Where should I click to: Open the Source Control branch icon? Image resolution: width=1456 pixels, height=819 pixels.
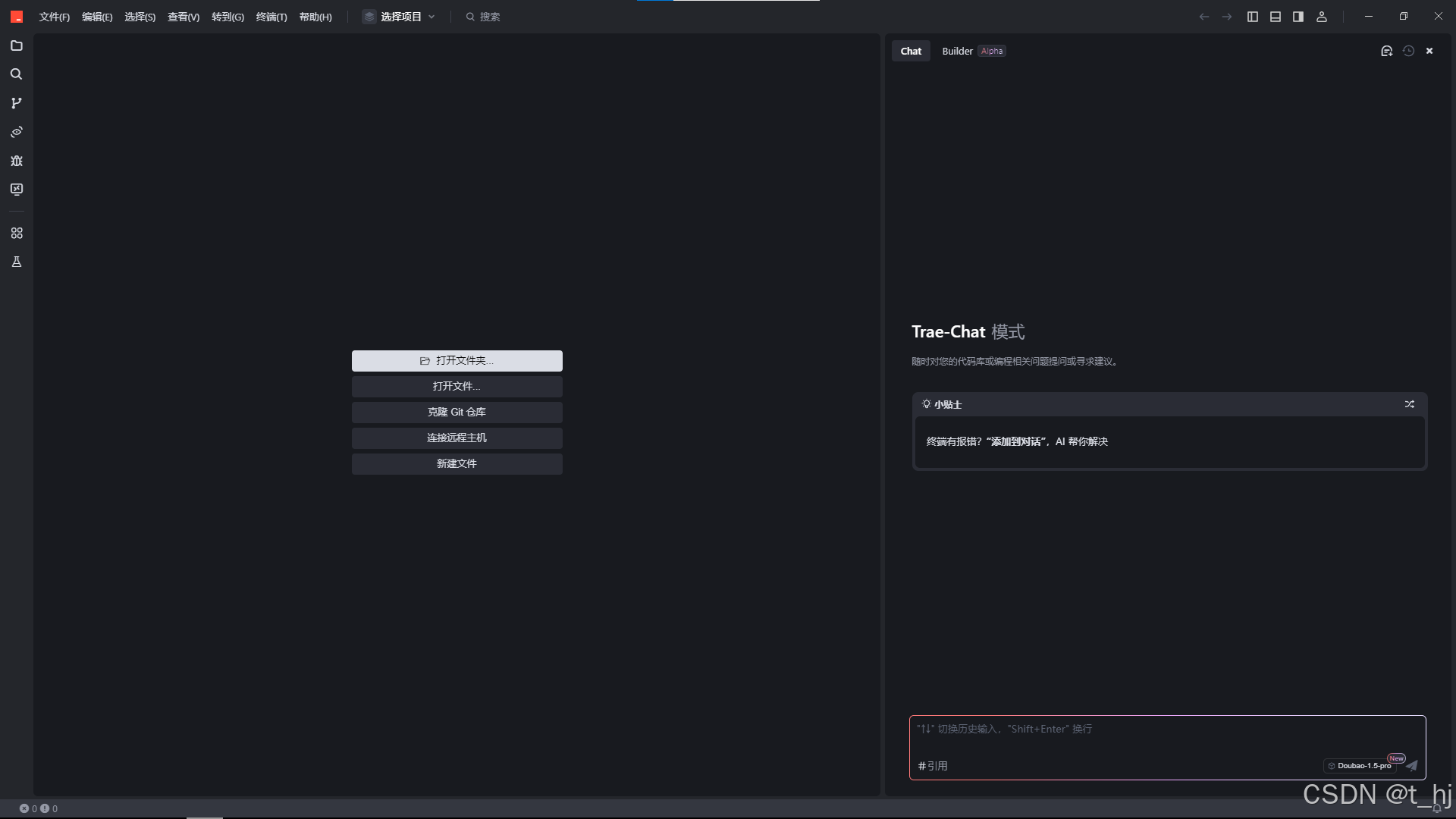click(17, 103)
